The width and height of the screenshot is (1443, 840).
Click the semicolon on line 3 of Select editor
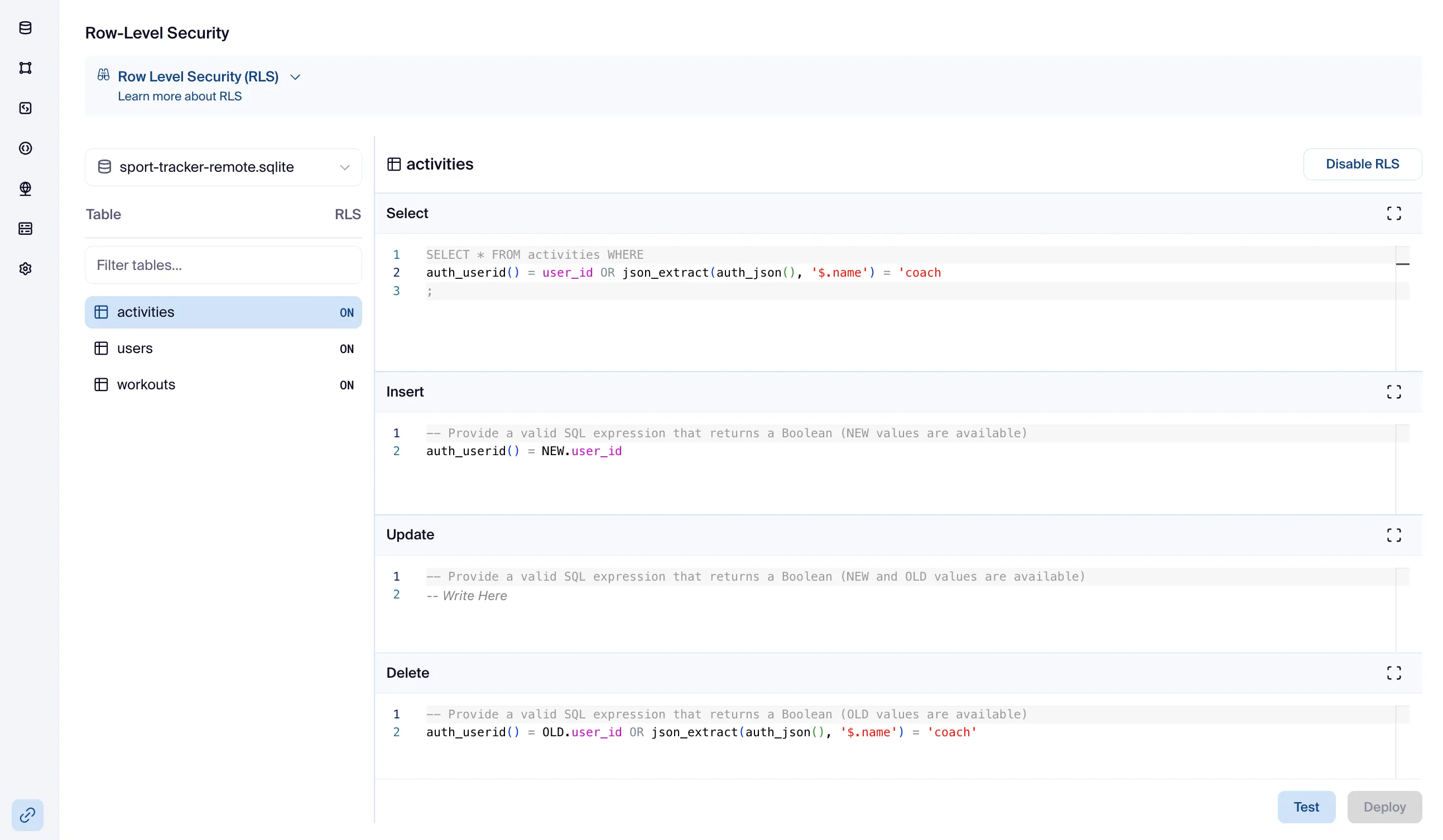(x=430, y=291)
